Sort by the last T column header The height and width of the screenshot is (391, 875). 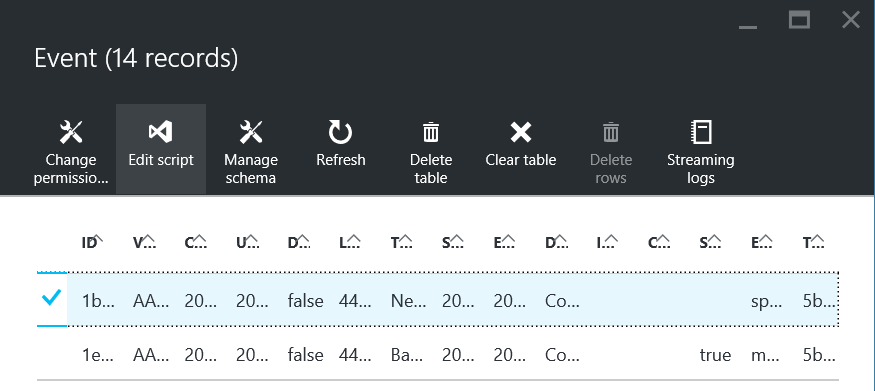point(814,243)
